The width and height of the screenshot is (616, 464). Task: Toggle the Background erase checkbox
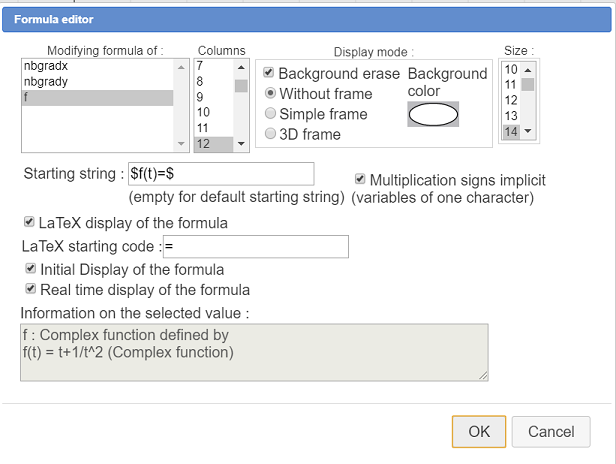coord(269,72)
